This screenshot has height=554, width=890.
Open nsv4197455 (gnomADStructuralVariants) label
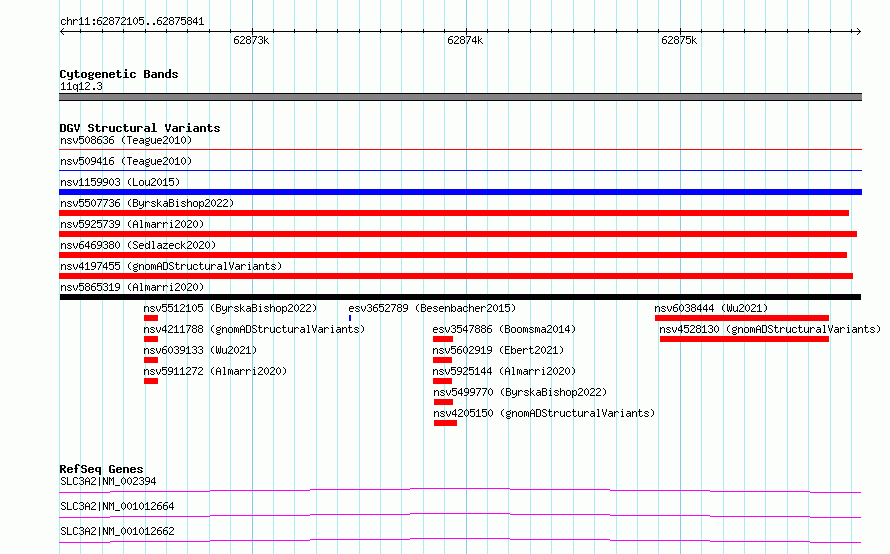tap(171, 266)
